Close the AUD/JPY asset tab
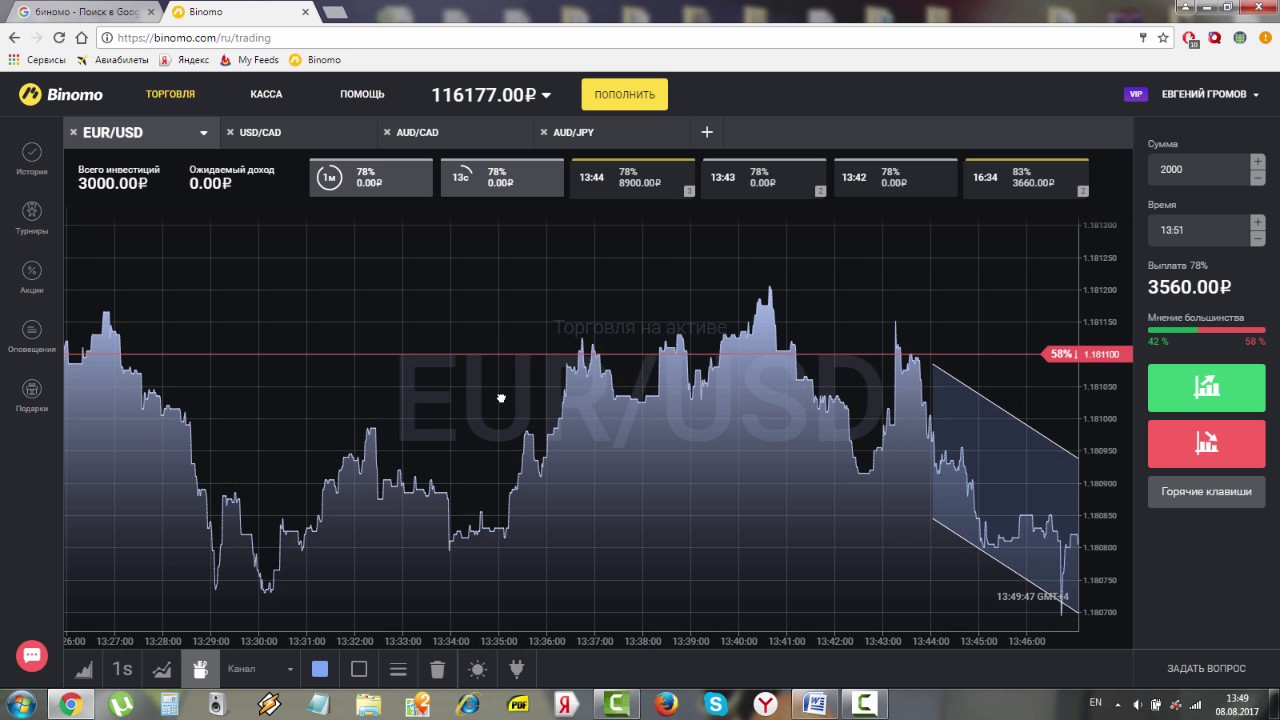Viewport: 1280px width, 720px height. 544,132
